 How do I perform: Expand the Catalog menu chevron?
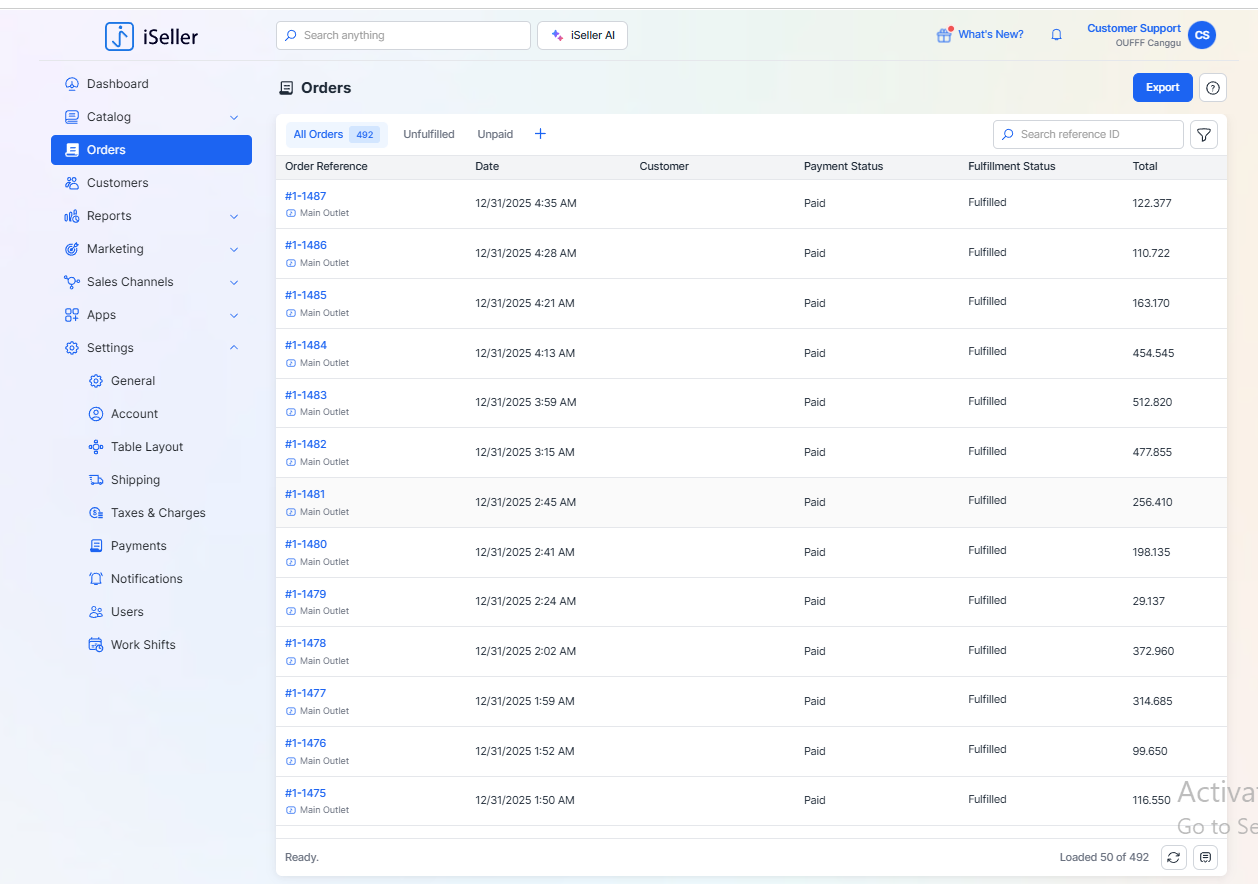234,117
